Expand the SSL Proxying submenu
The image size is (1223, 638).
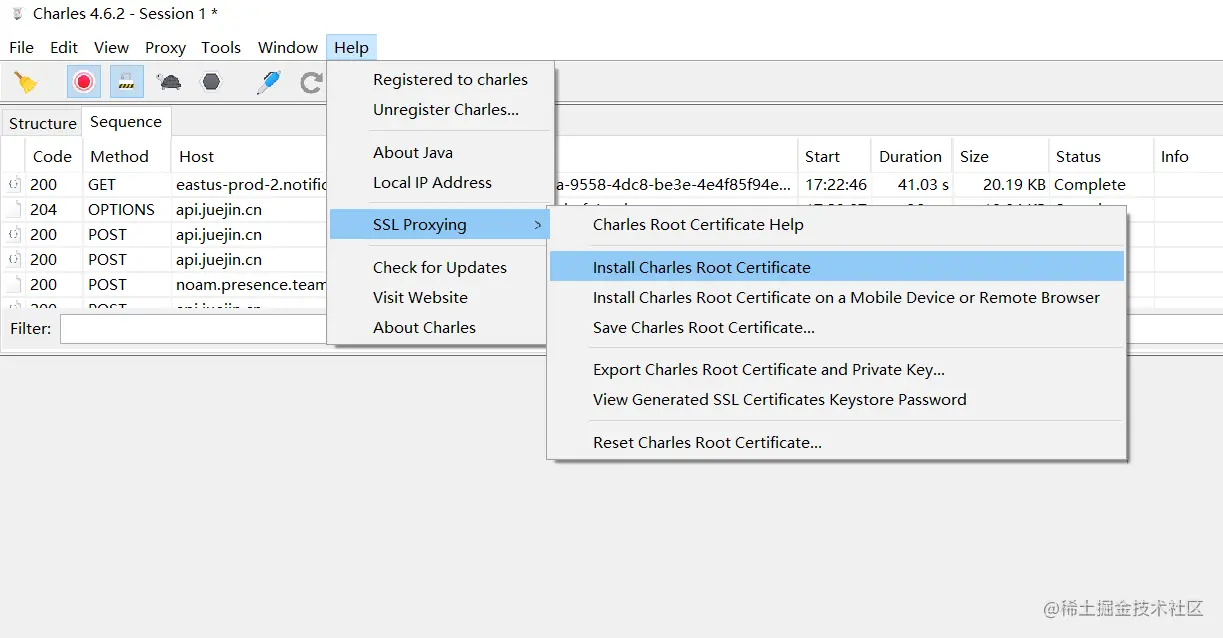click(x=439, y=224)
